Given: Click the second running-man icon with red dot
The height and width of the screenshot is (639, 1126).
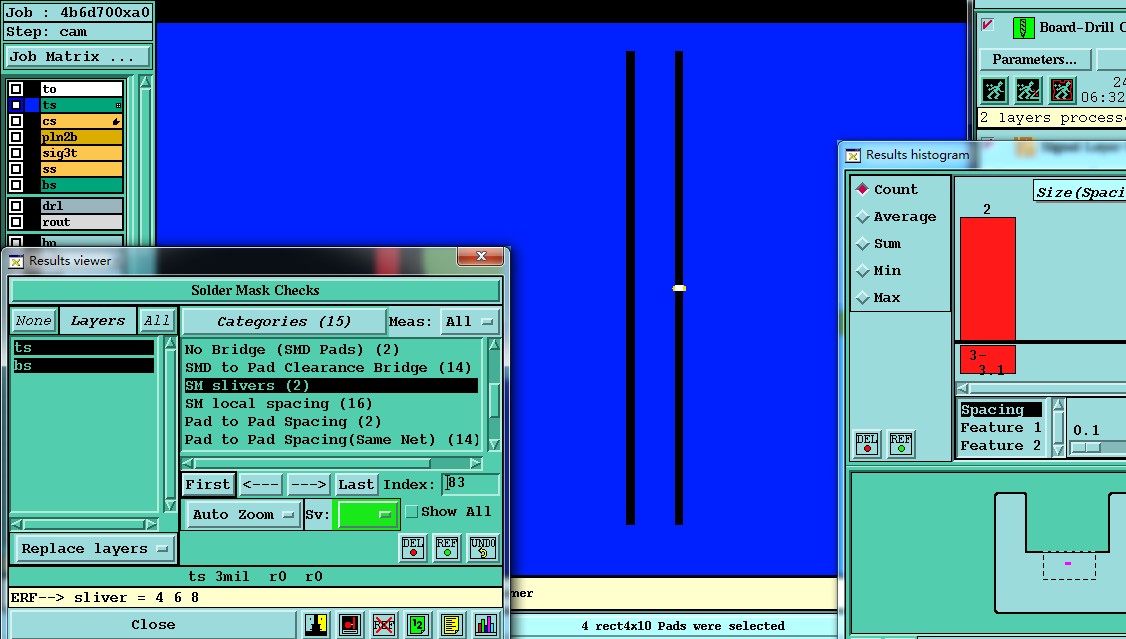Looking at the screenshot, I should click(1028, 90).
